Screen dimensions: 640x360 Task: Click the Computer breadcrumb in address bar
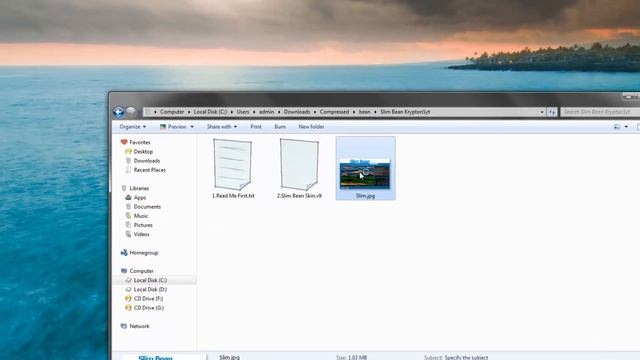[x=172, y=112]
